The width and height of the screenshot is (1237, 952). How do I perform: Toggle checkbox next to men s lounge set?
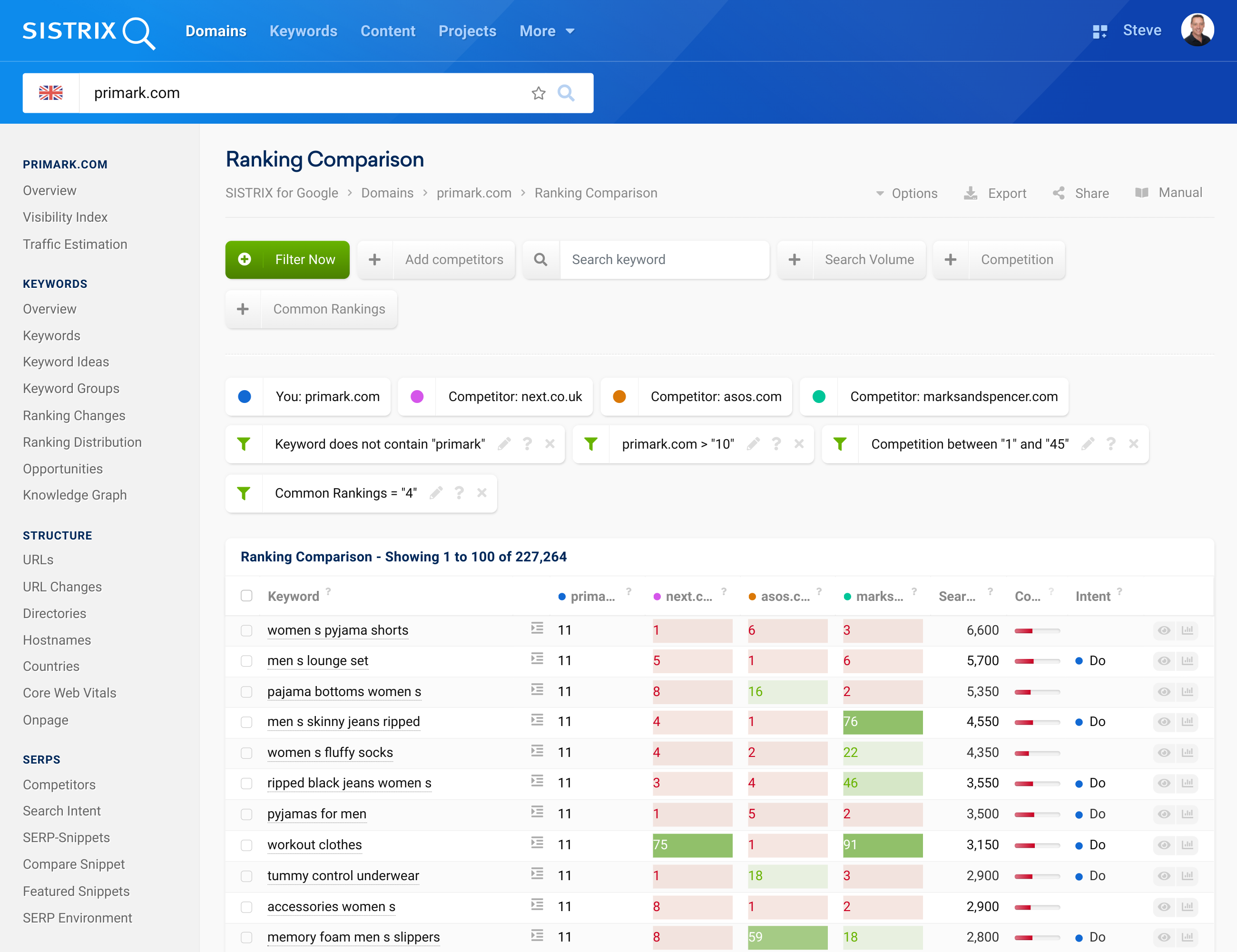[x=248, y=660]
